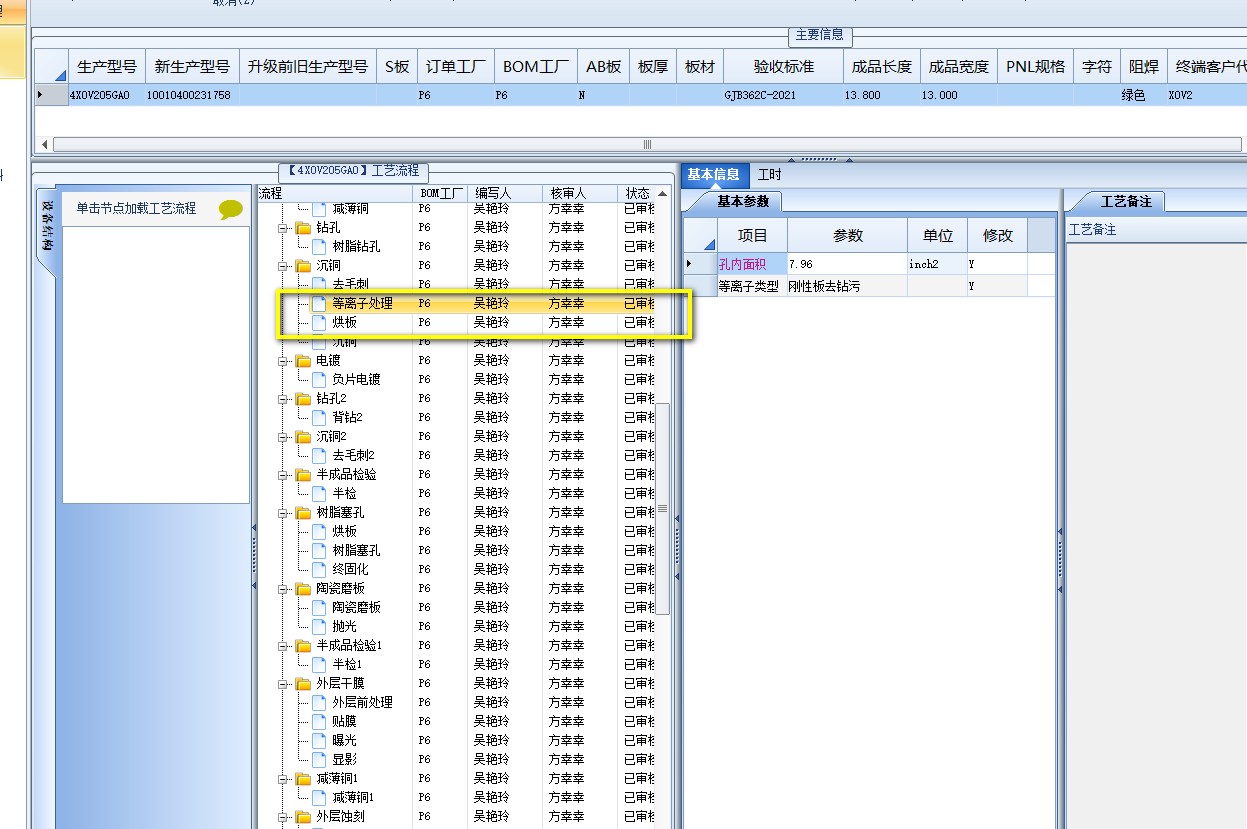Click the folder icon next to 沉铜2

[304, 436]
